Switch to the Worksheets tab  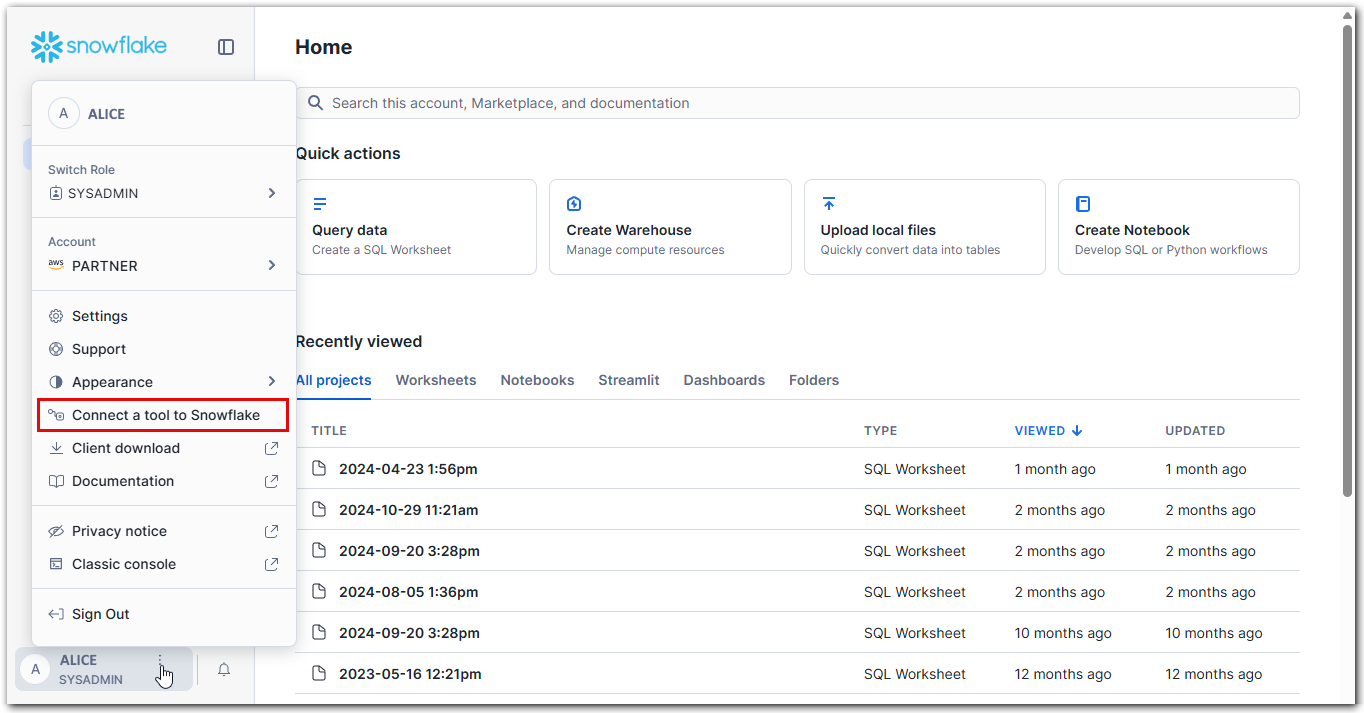tap(436, 380)
